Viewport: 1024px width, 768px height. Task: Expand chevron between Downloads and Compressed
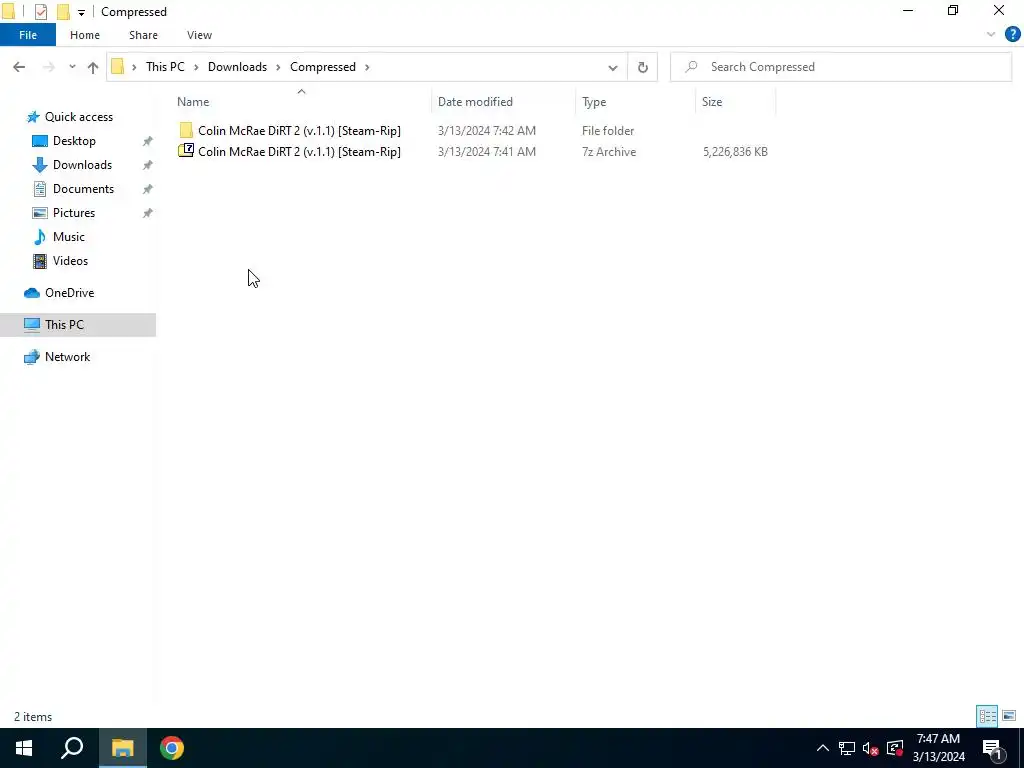pos(278,67)
